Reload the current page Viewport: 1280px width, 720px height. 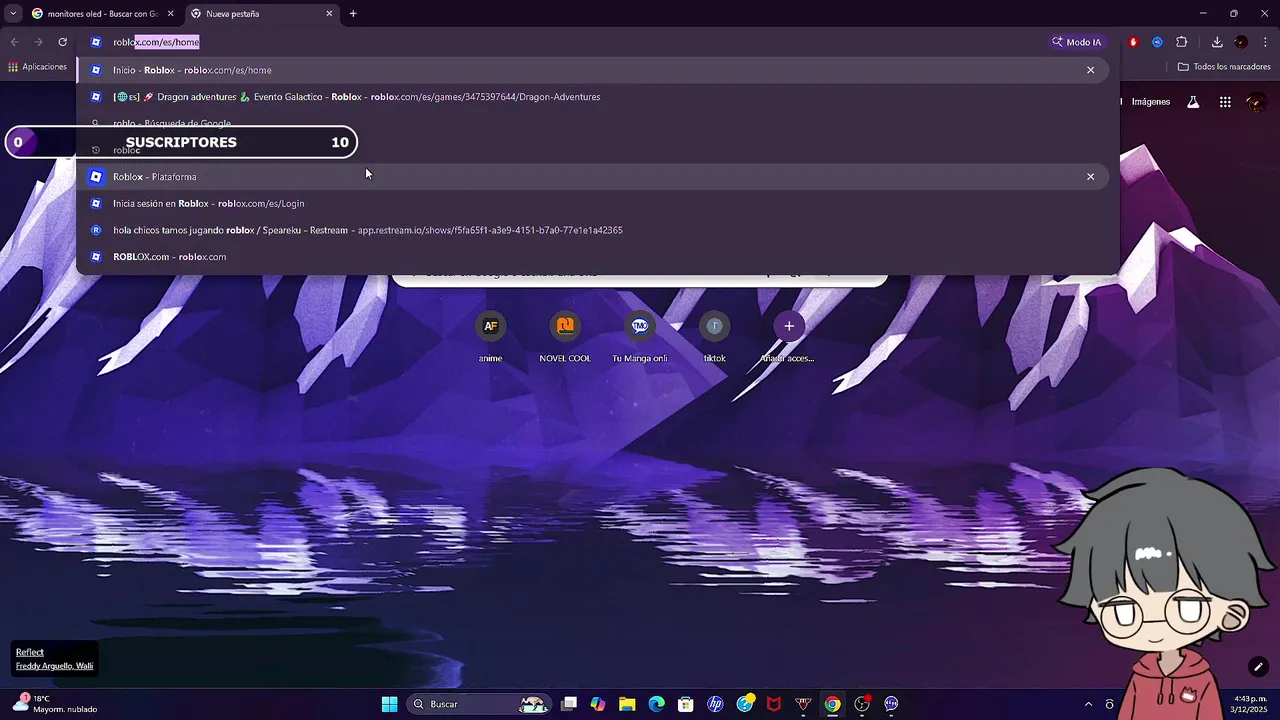62,42
